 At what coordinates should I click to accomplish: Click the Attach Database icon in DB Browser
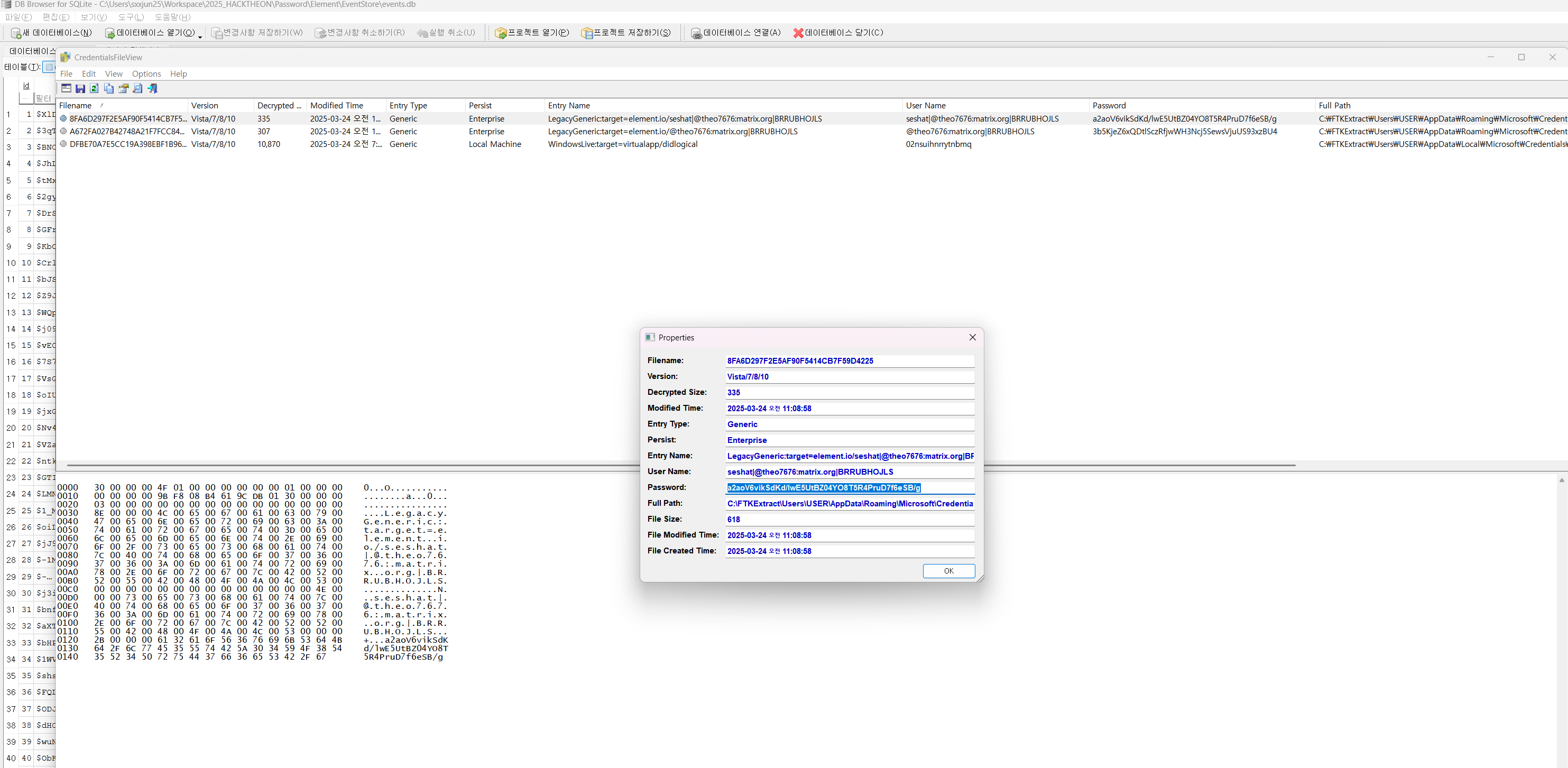[696, 33]
